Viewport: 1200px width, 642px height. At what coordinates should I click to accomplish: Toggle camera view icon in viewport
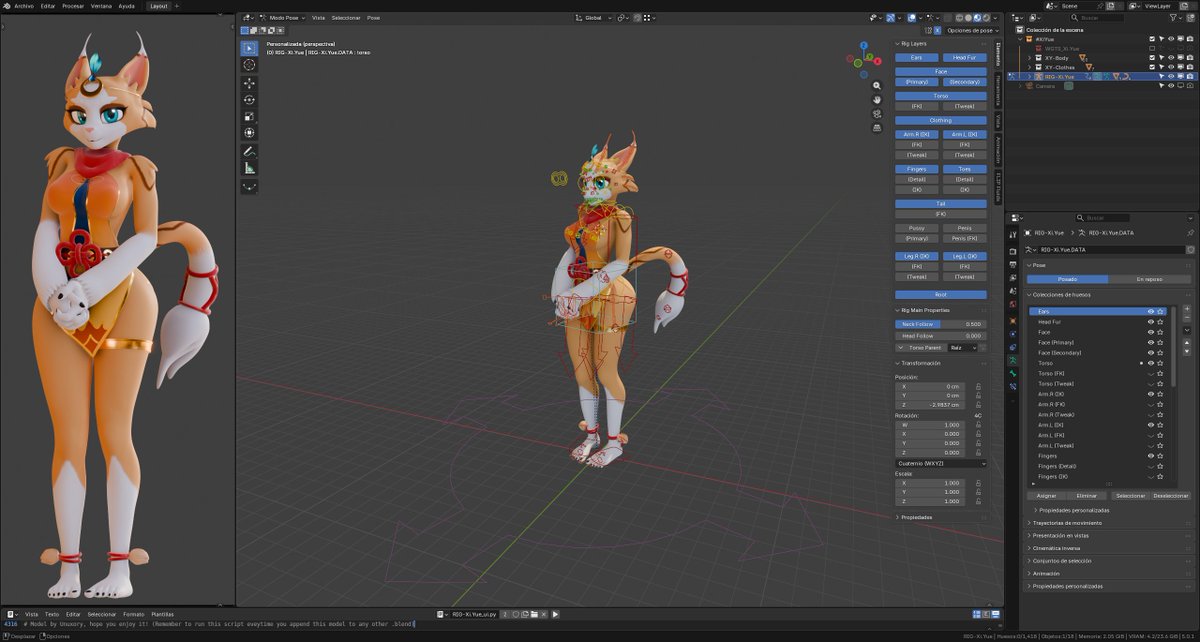coord(877,114)
